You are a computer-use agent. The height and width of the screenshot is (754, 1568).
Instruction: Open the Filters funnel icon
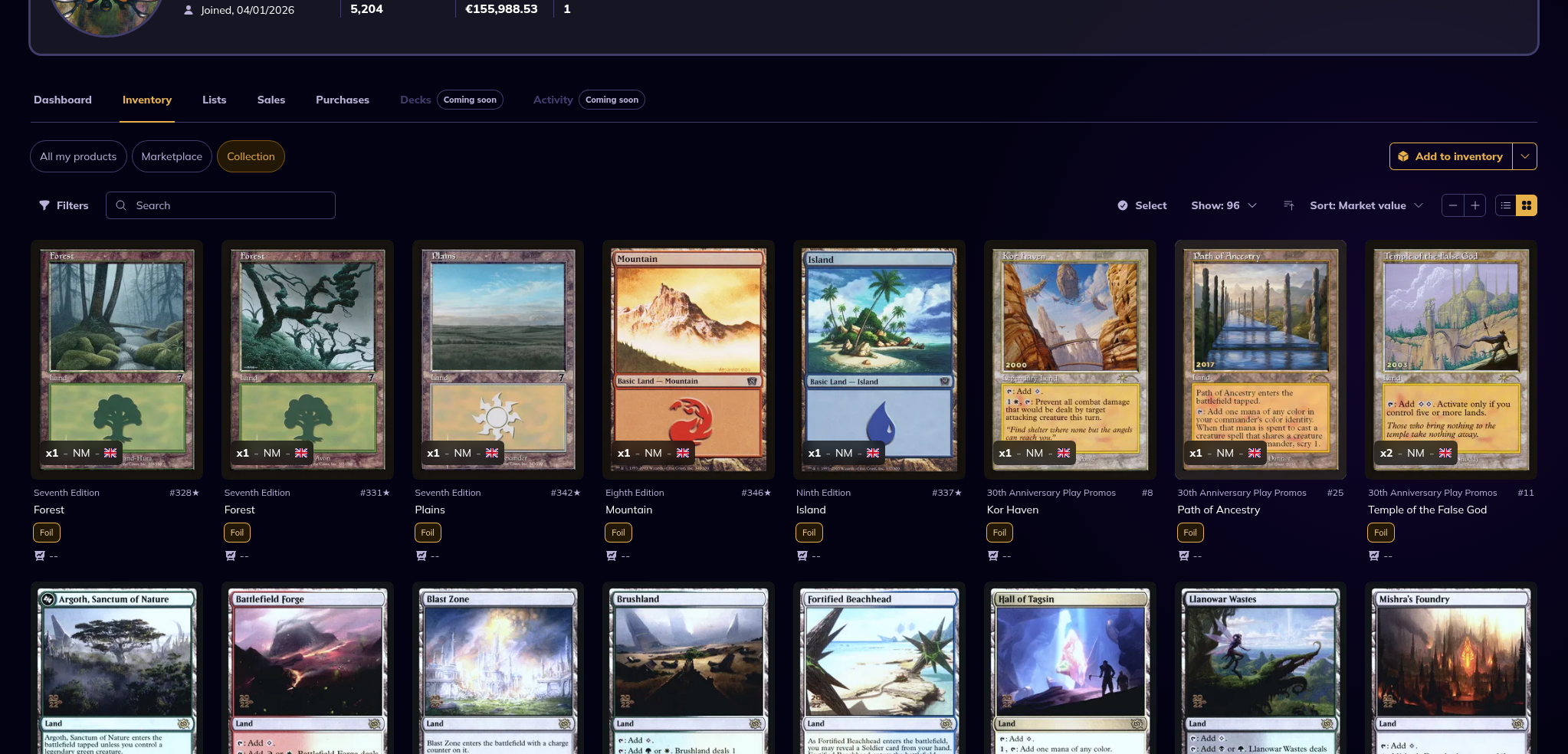coord(44,205)
